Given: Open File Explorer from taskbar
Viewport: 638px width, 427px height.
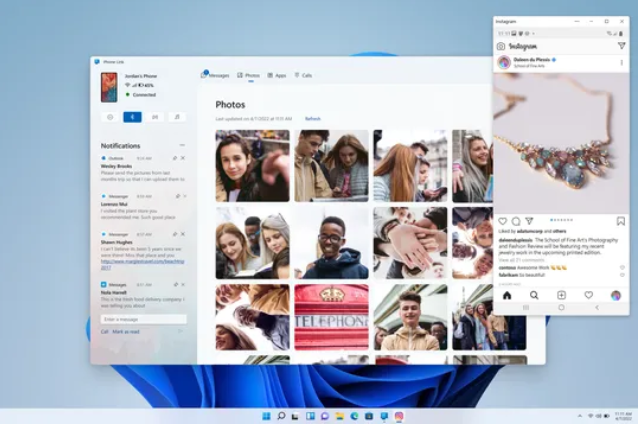Looking at the screenshot, I should [340, 416].
